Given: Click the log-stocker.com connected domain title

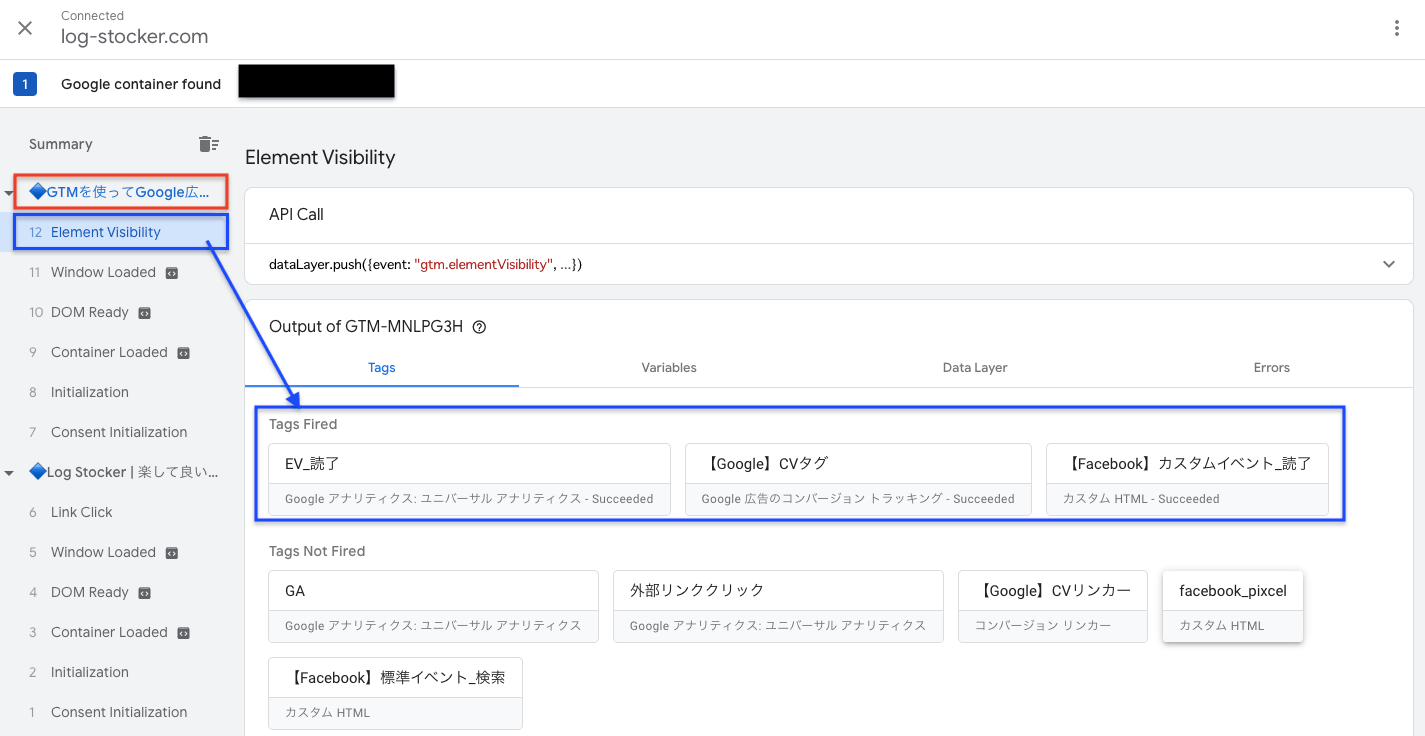Looking at the screenshot, I should click(x=135, y=37).
